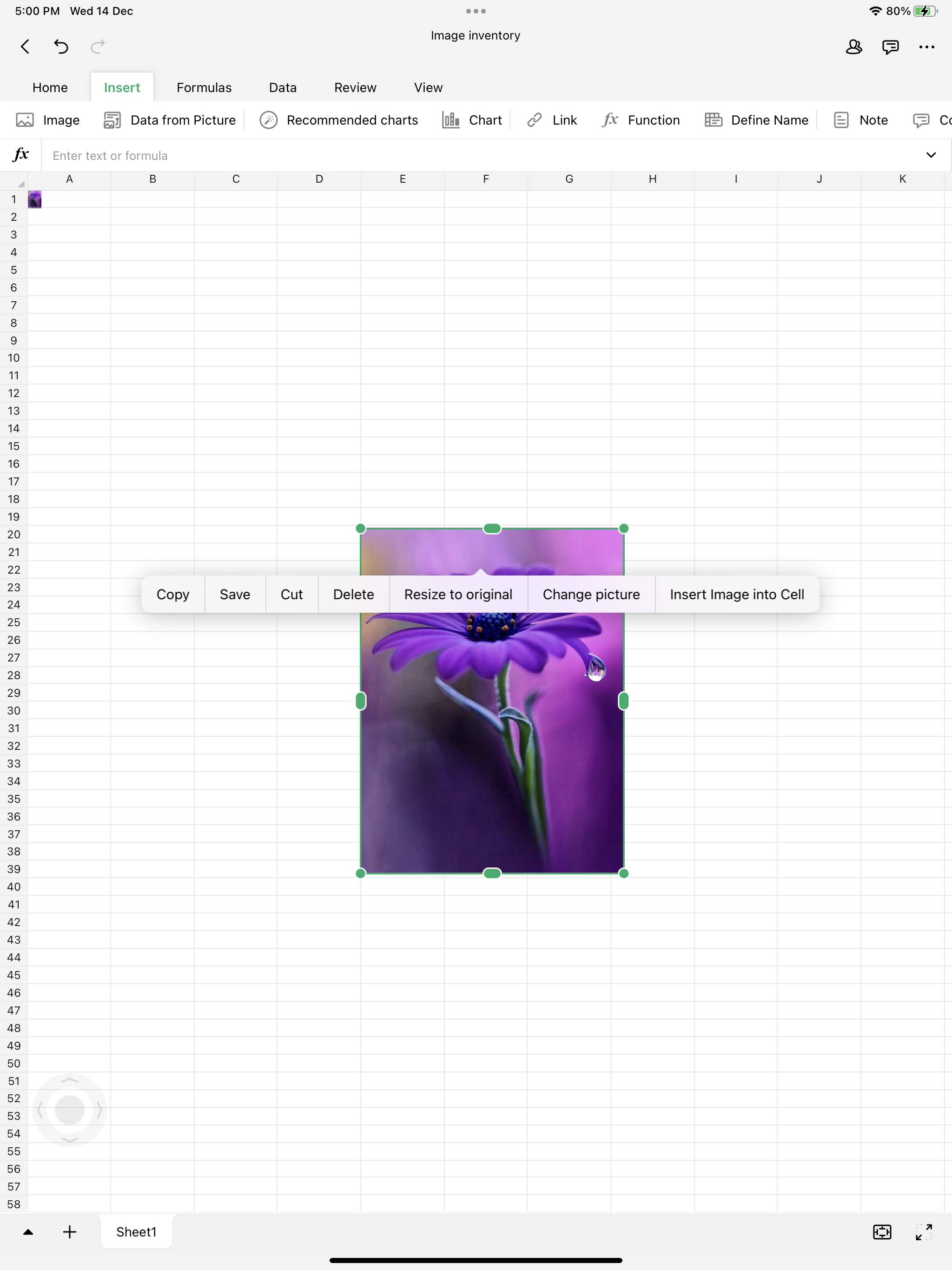
Task: Insert a Chart
Action: [472, 120]
